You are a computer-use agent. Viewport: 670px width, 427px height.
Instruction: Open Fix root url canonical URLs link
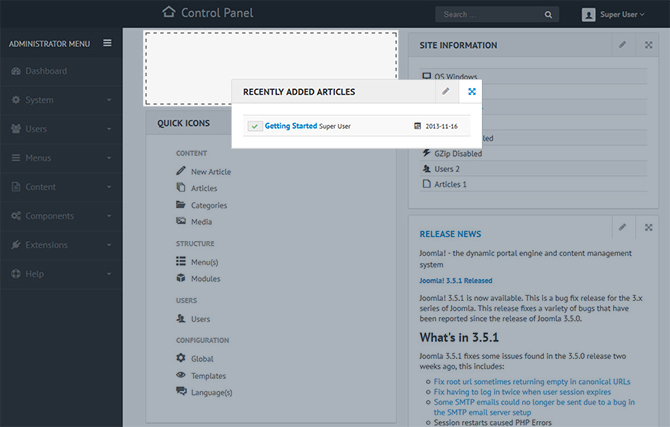tap(532, 381)
